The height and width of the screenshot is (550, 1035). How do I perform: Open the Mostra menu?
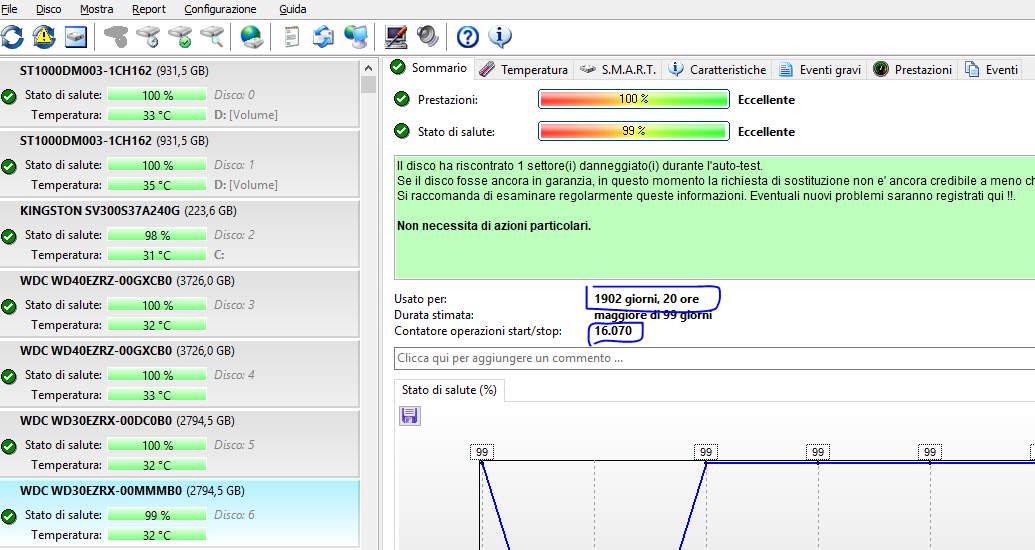[x=96, y=9]
